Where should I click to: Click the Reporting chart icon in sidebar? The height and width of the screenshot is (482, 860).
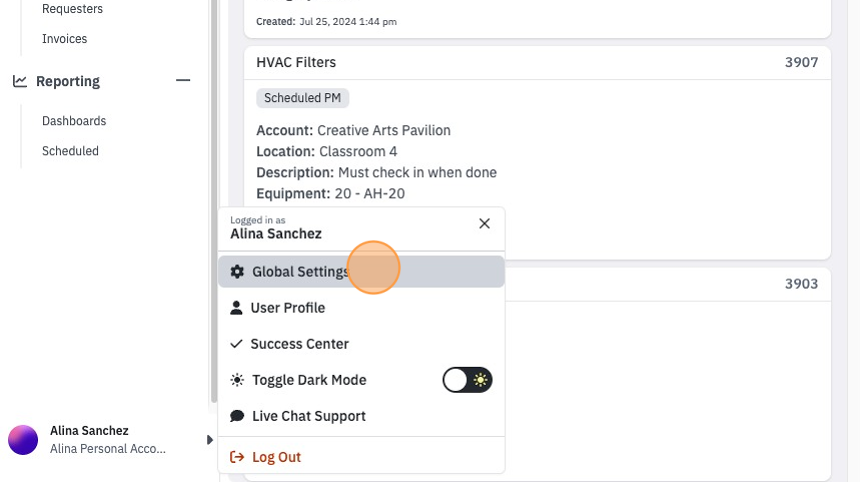[x=20, y=81]
